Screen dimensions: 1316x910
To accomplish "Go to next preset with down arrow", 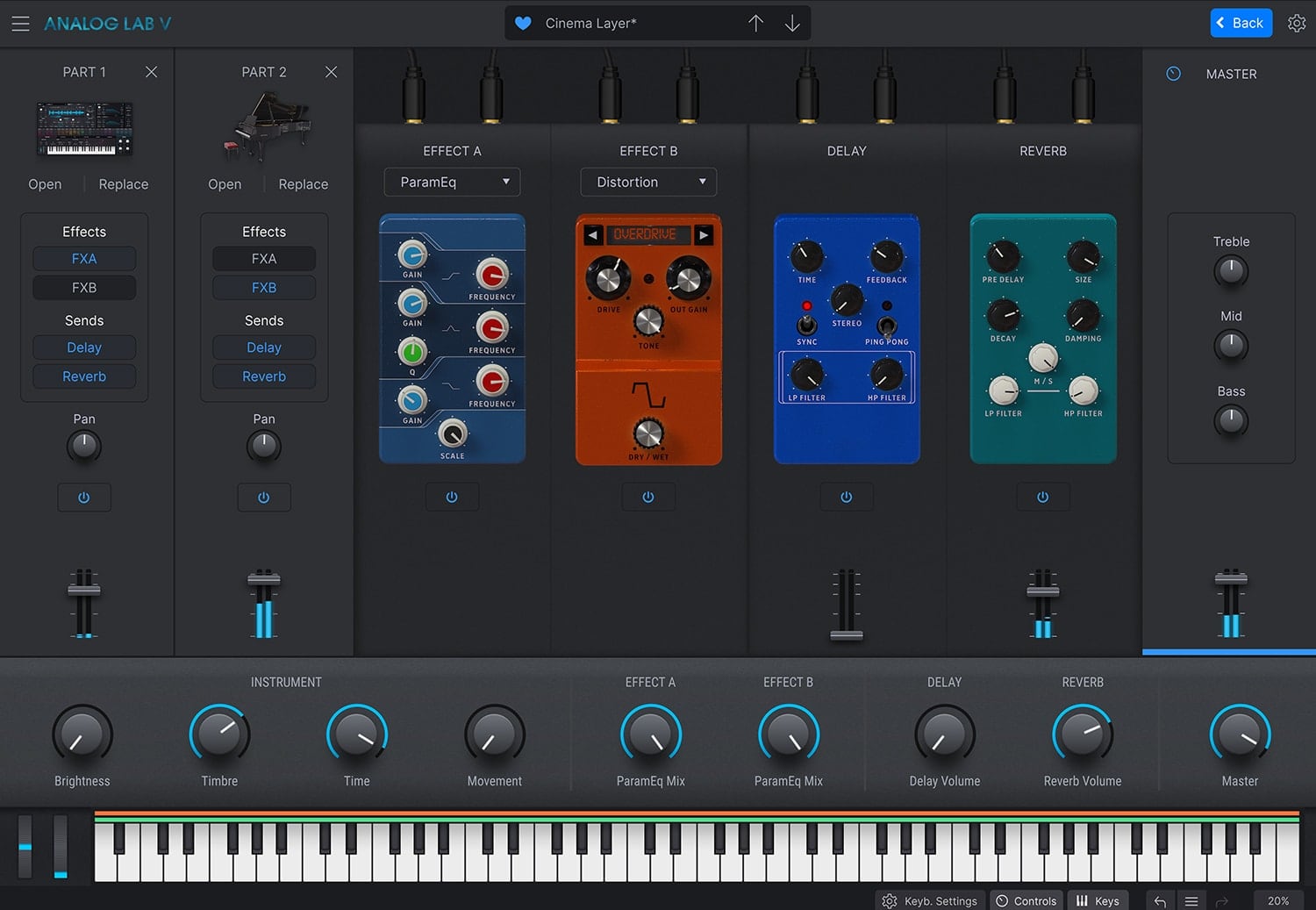I will point(792,24).
